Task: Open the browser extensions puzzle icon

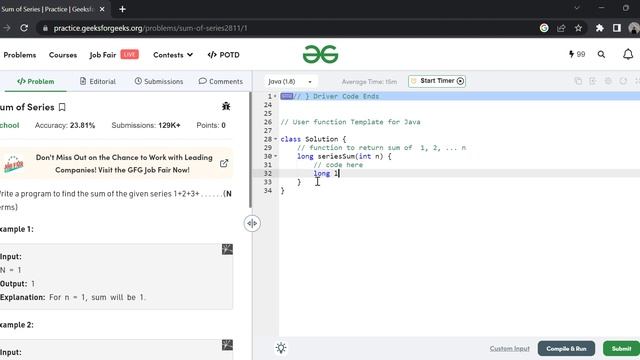Action: (x=599, y=28)
